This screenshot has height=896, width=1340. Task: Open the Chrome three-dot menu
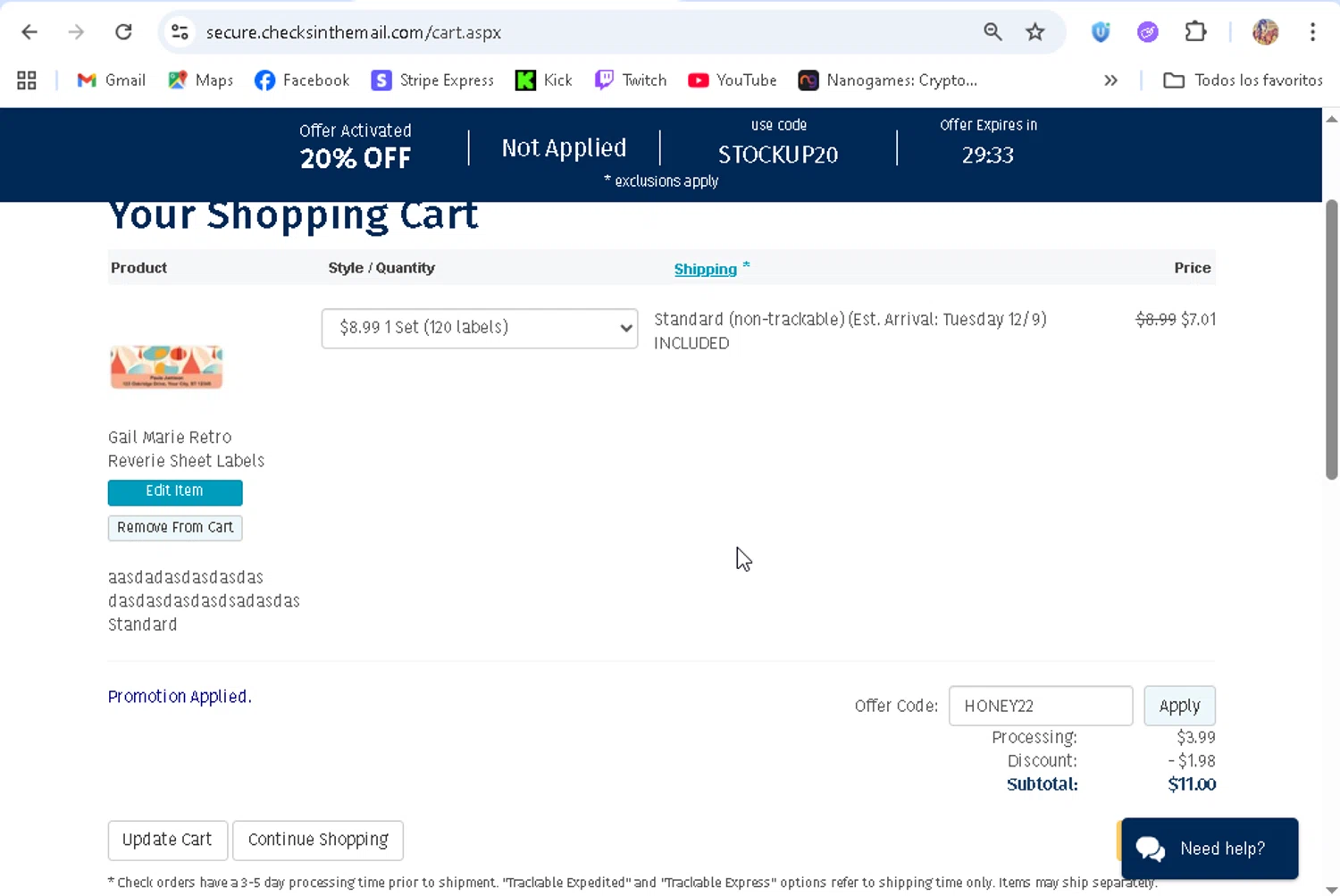point(1312,32)
